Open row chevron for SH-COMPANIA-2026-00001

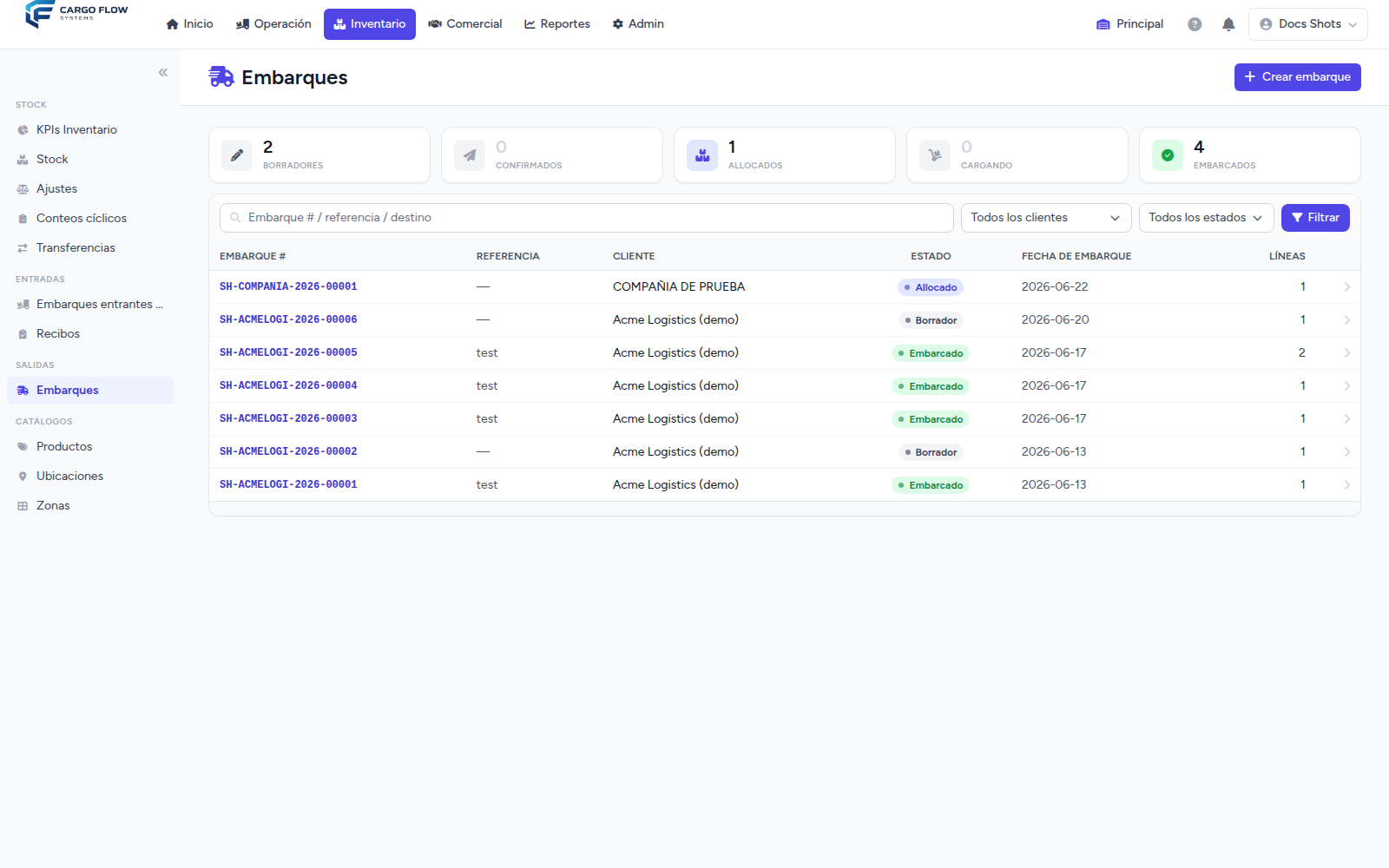coord(1346,287)
